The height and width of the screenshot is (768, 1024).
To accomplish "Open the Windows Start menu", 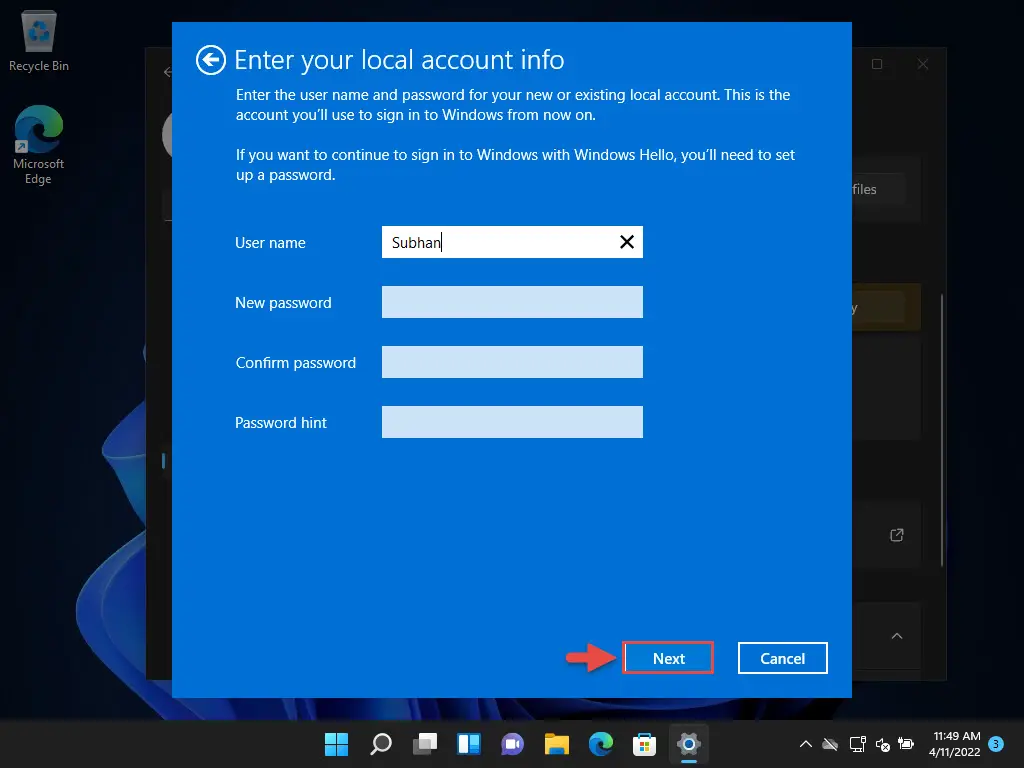I will tap(337, 744).
